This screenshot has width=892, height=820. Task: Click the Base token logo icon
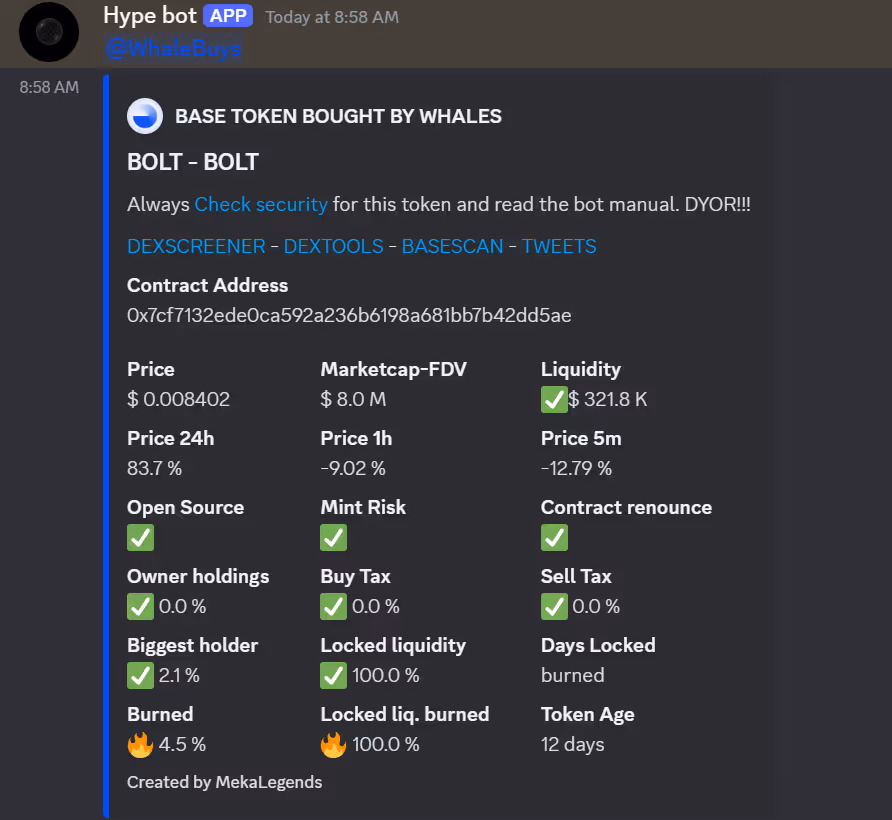(x=145, y=117)
